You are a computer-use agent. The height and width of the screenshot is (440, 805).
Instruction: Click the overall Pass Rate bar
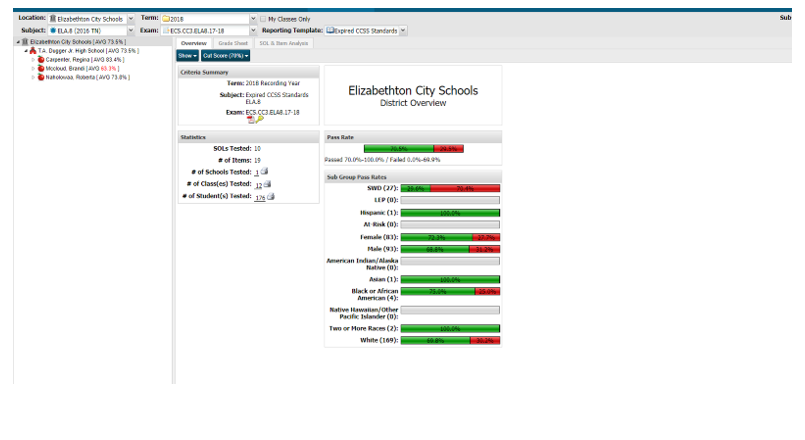tap(414, 149)
